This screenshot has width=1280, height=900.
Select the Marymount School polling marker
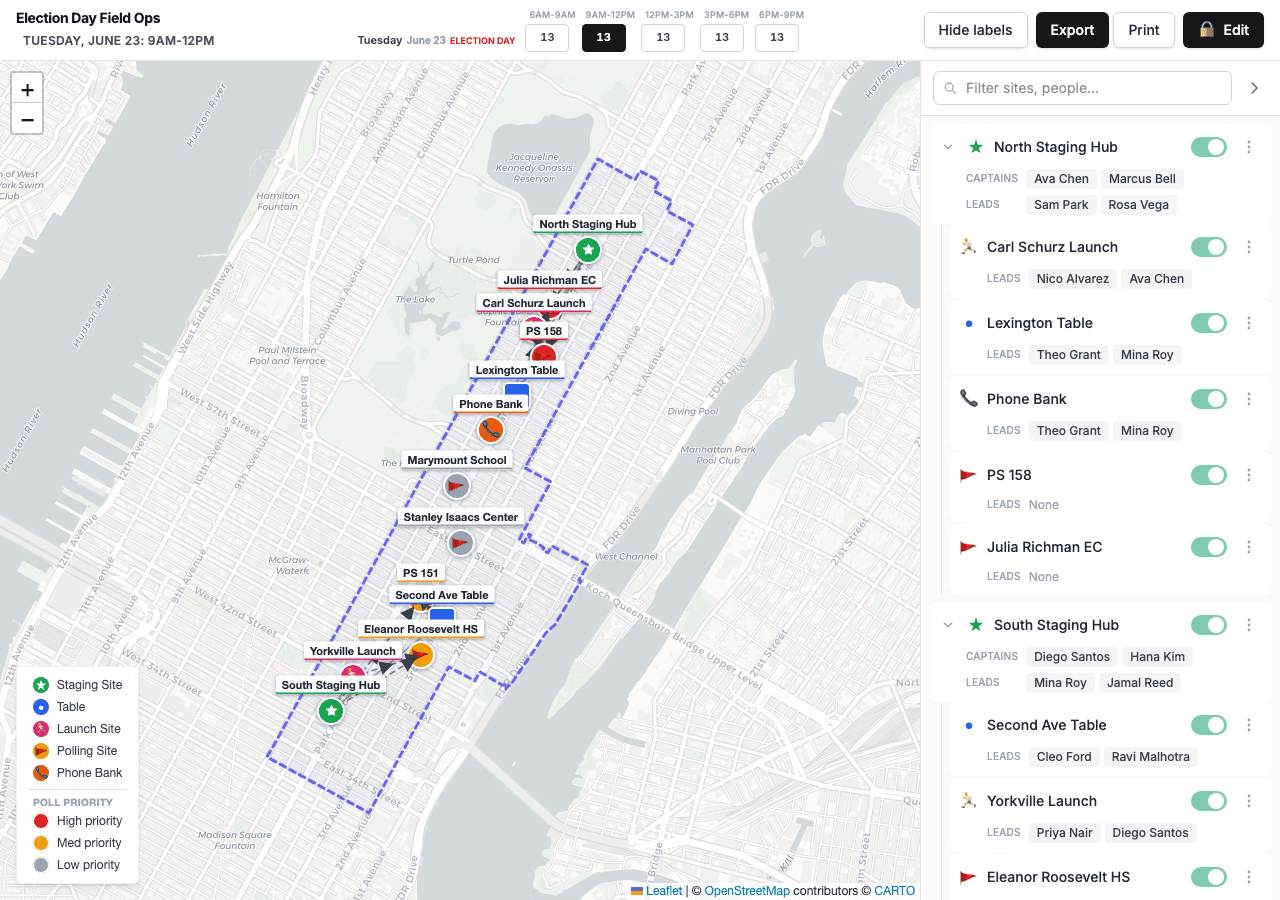point(457,486)
